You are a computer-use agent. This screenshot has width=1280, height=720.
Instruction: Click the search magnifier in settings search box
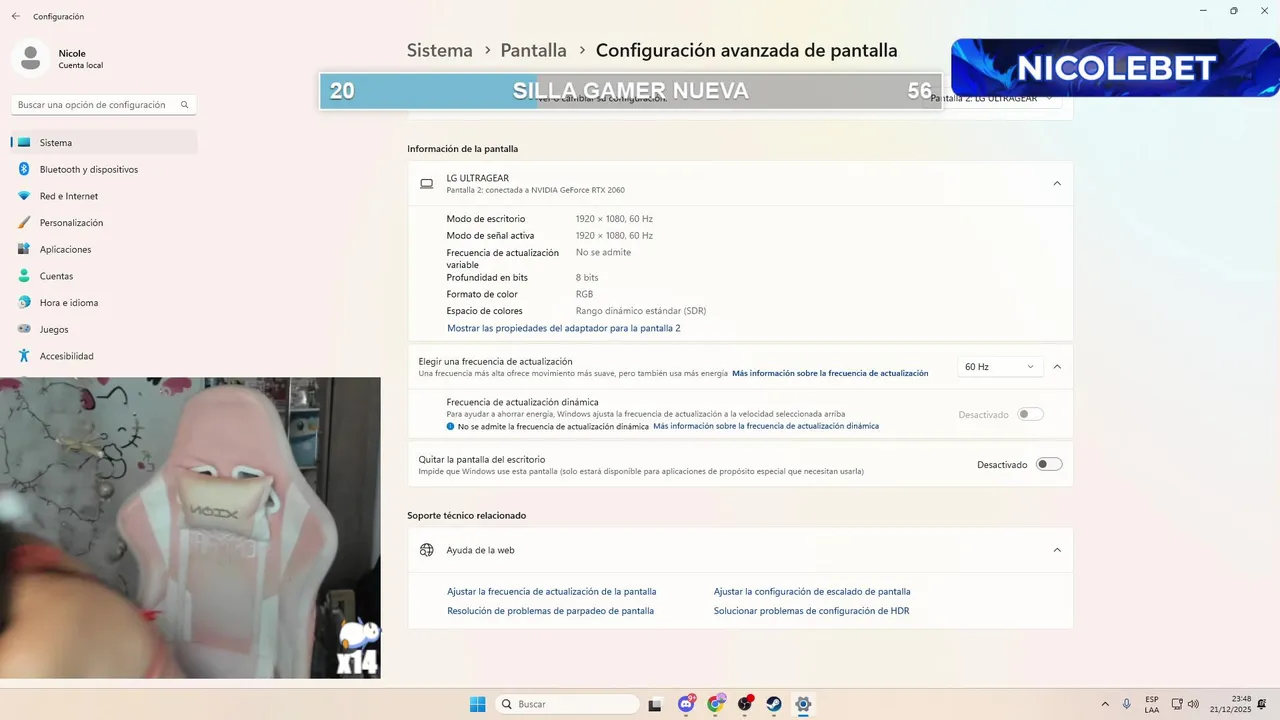[x=185, y=104]
